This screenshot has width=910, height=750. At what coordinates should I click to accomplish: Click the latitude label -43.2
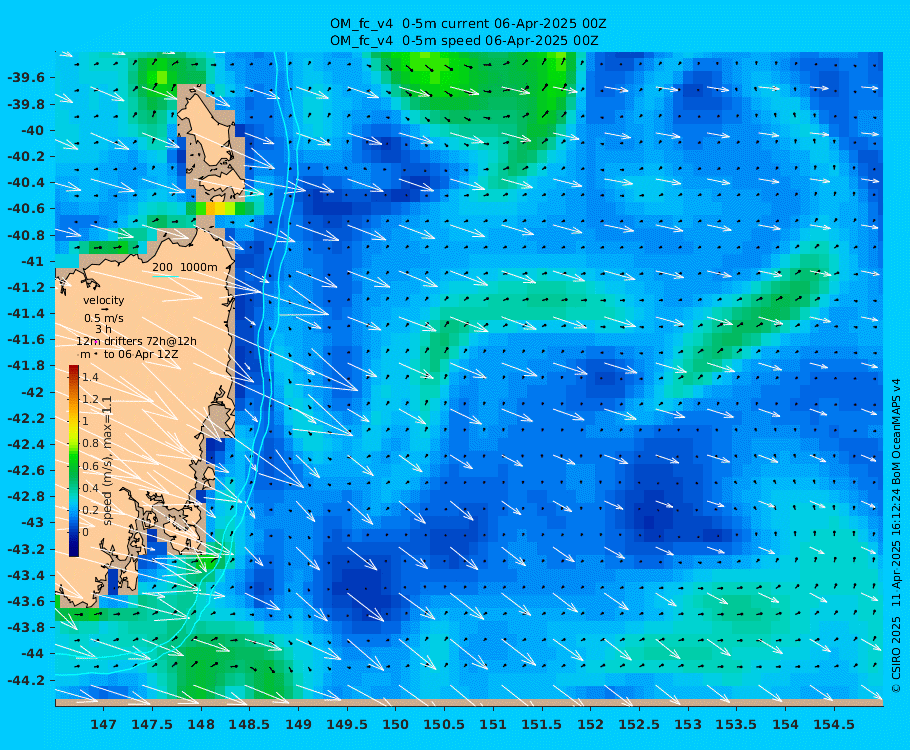pyautogui.click(x=26, y=549)
